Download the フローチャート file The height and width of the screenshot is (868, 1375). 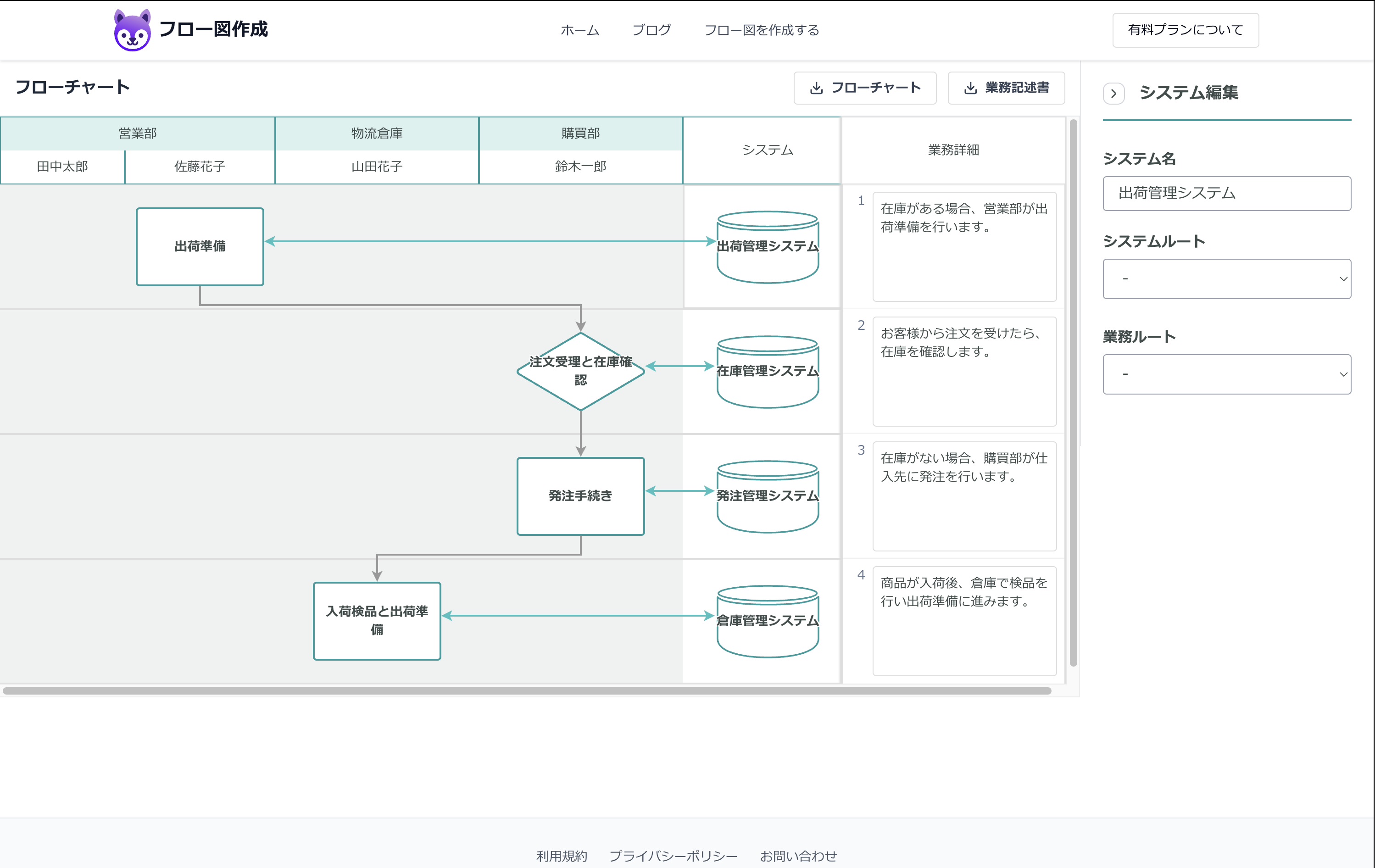864,88
